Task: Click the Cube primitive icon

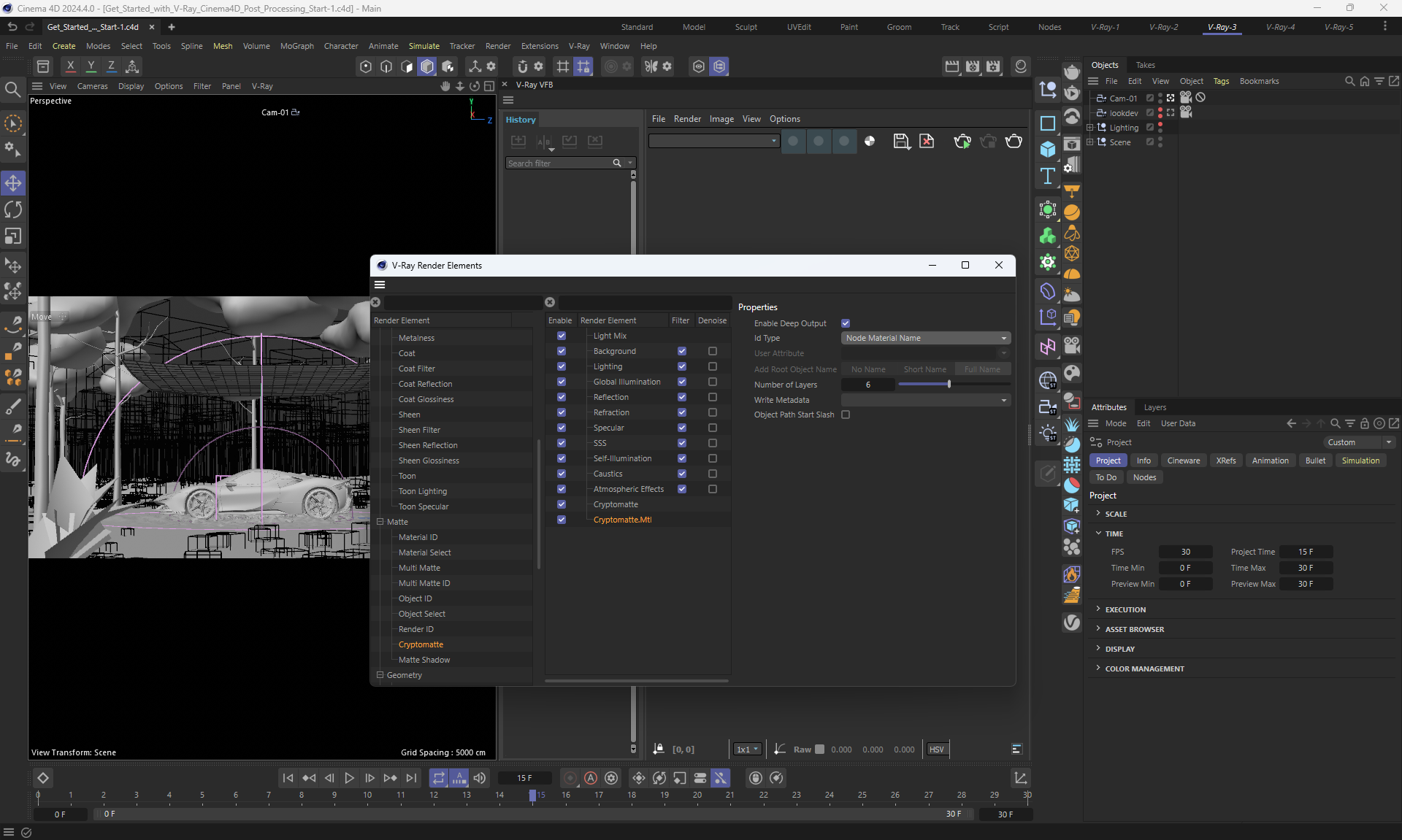Action: [1048, 150]
